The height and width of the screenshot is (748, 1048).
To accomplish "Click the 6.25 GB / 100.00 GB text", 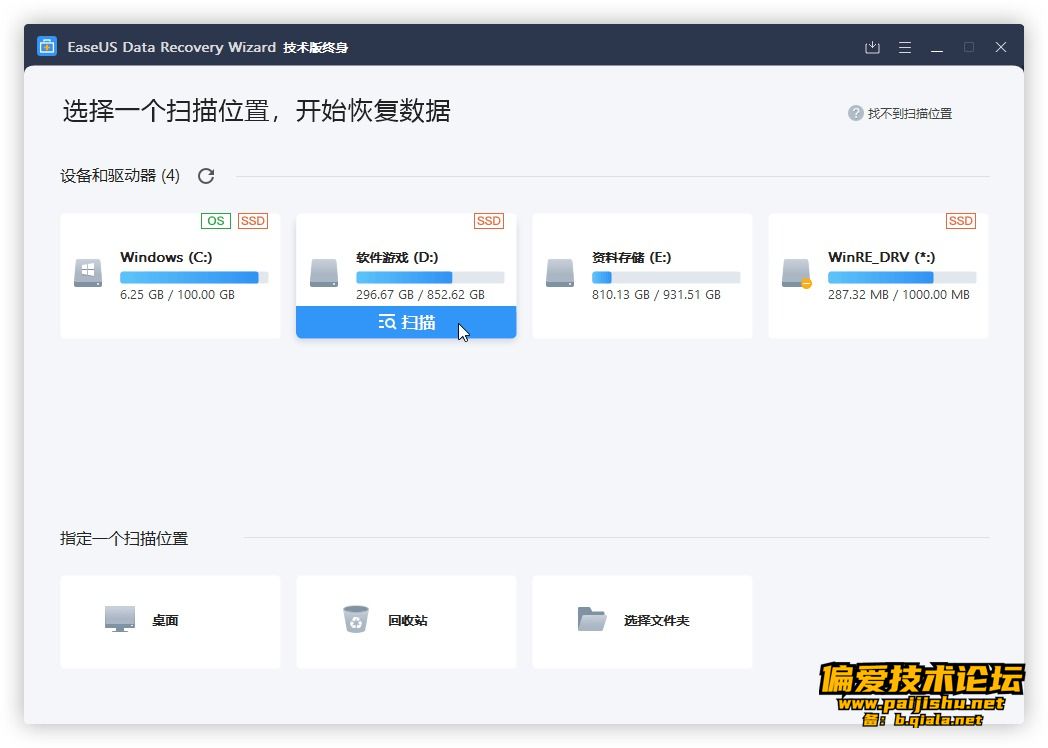I will click(x=178, y=295).
